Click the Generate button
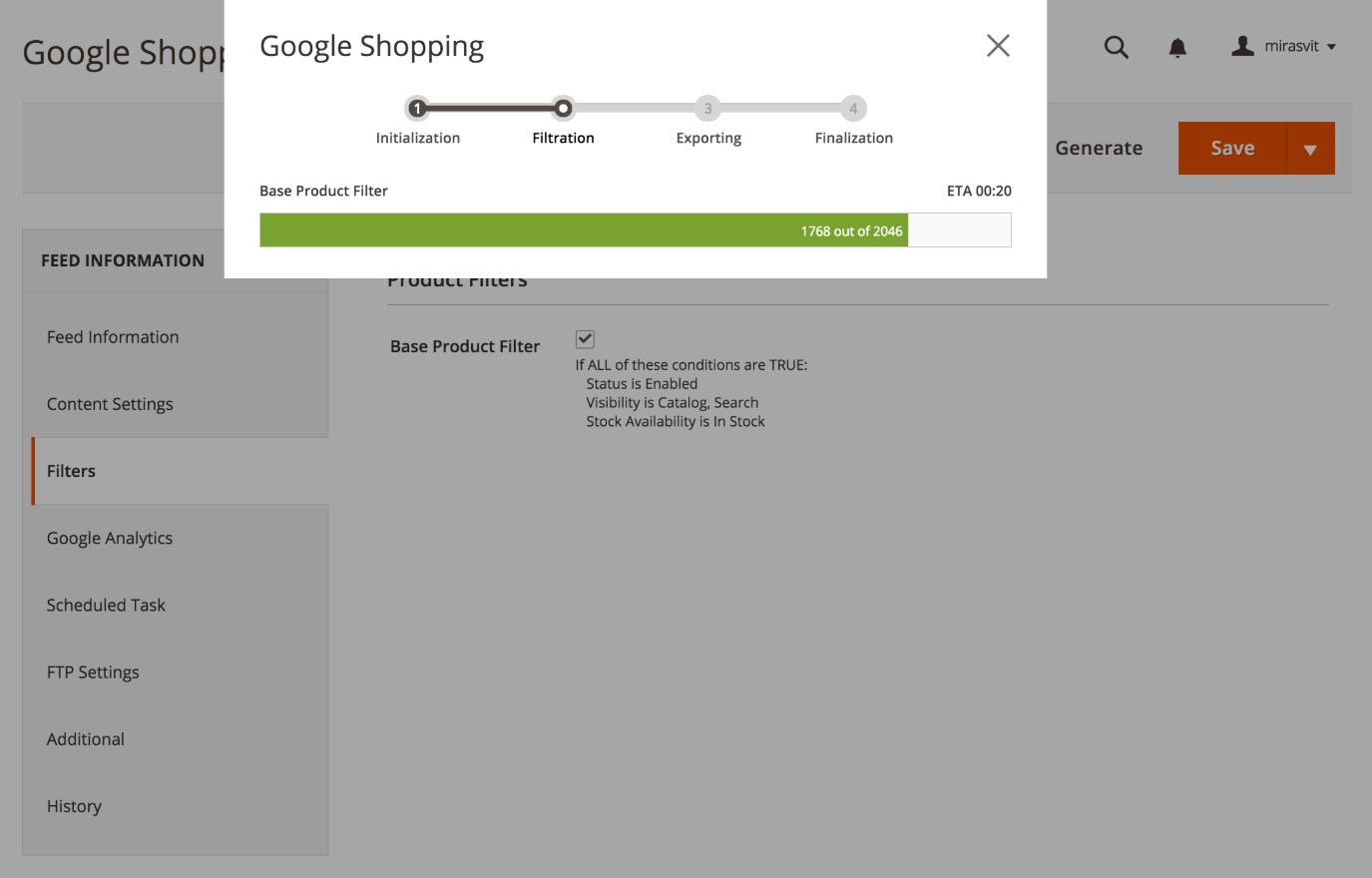 pos(1099,148)
